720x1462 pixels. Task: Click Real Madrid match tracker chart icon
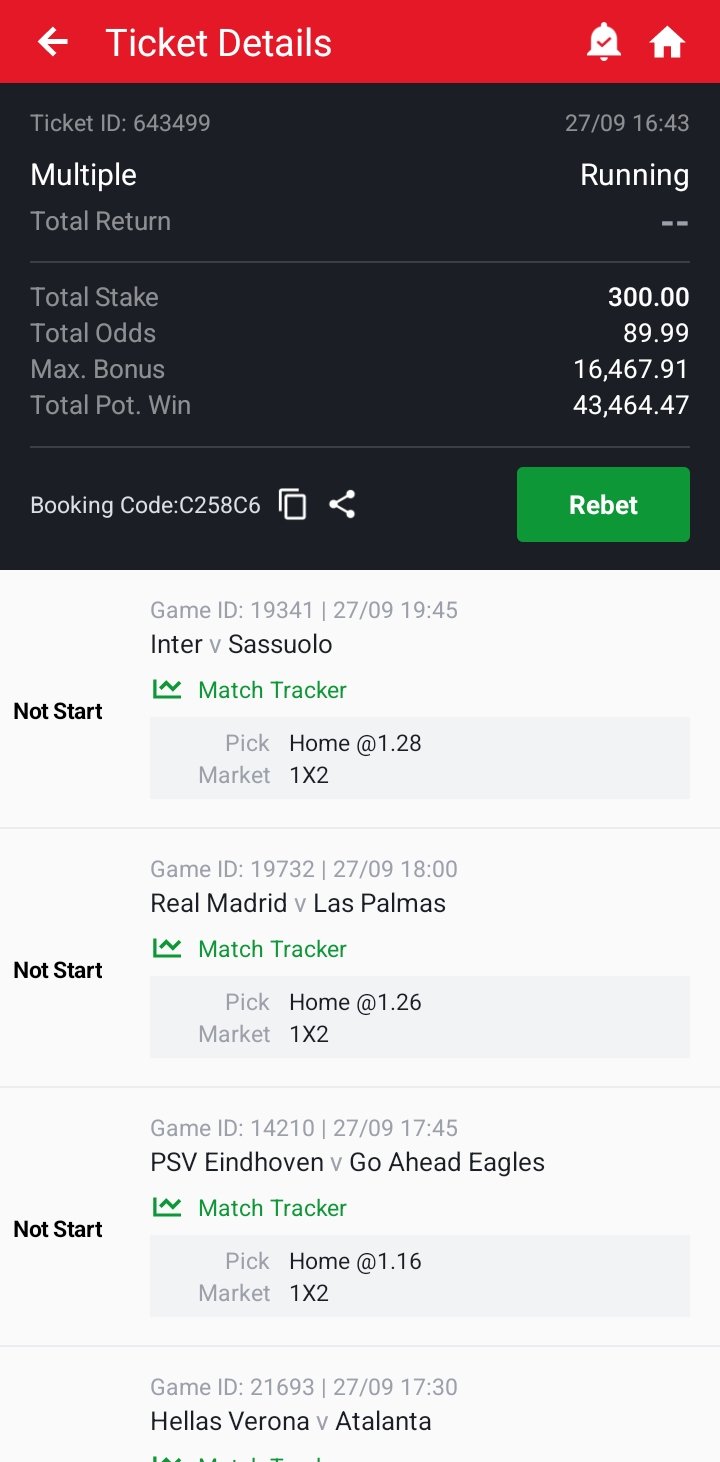click(167, 948)
